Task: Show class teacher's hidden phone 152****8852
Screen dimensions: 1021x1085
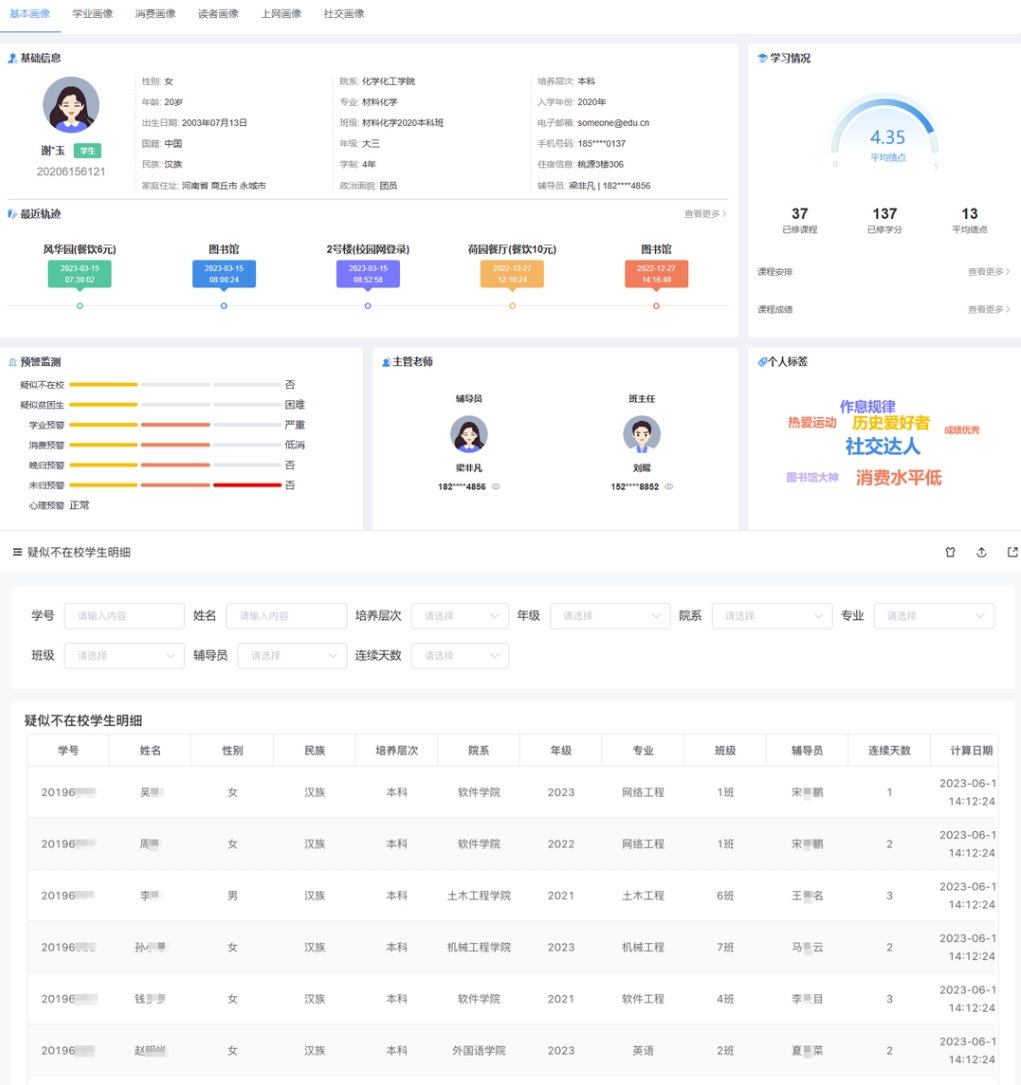Action: point(669,487)
